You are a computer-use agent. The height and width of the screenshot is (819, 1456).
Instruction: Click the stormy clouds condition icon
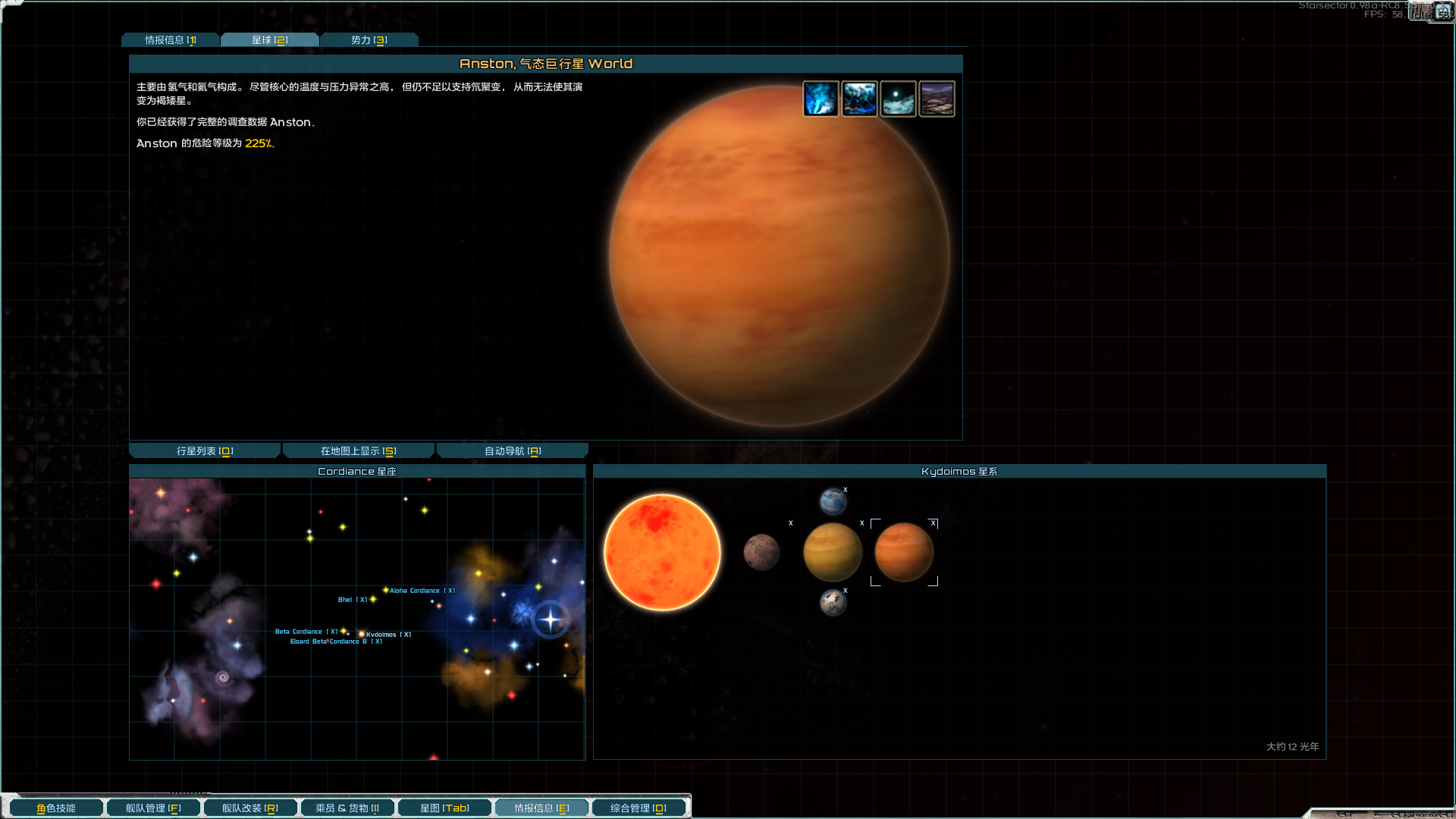859,99
